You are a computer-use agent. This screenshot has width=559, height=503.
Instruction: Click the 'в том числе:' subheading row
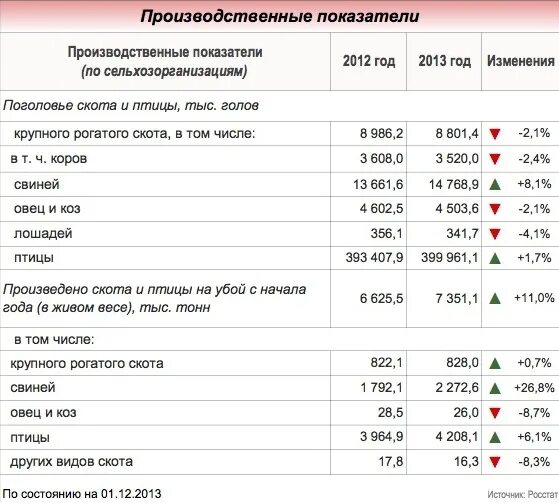[x=54, y=339]
